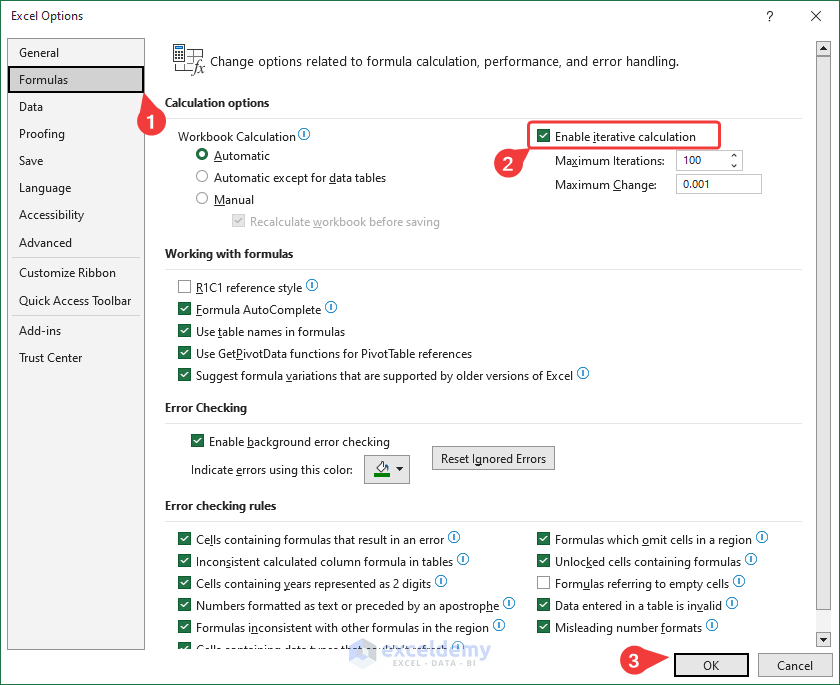840x685 pixels.
Task: Open the Proofing options category
Action: pyautogui.click(x=76, y=133)
